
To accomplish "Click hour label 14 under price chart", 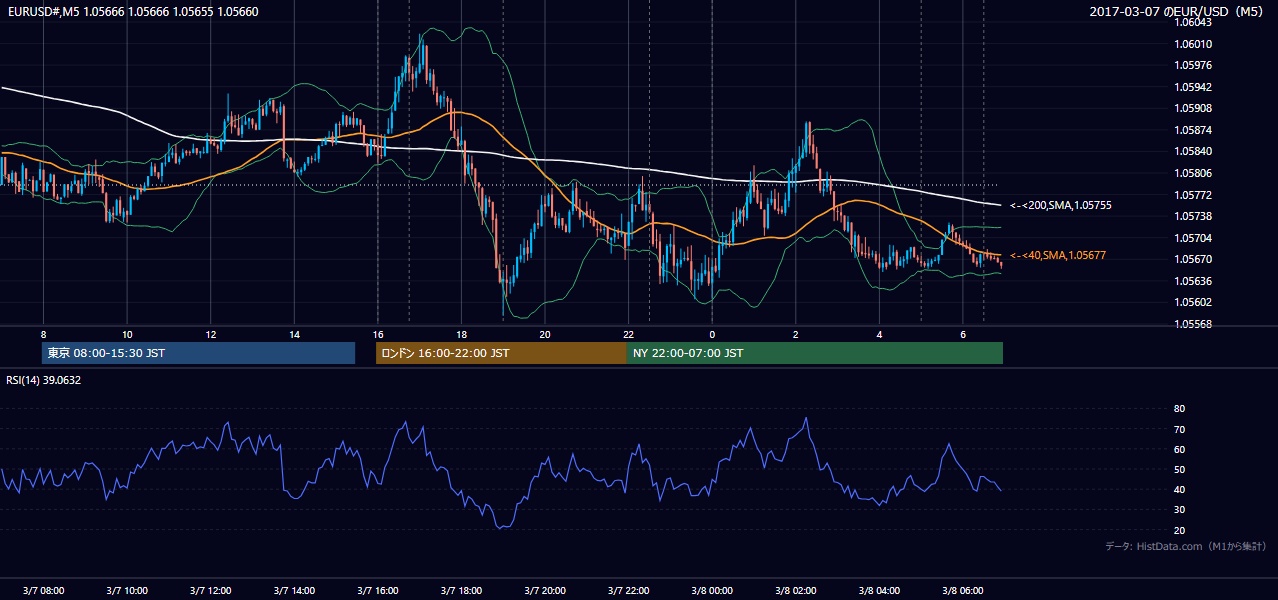I will [x=294, y=334].
